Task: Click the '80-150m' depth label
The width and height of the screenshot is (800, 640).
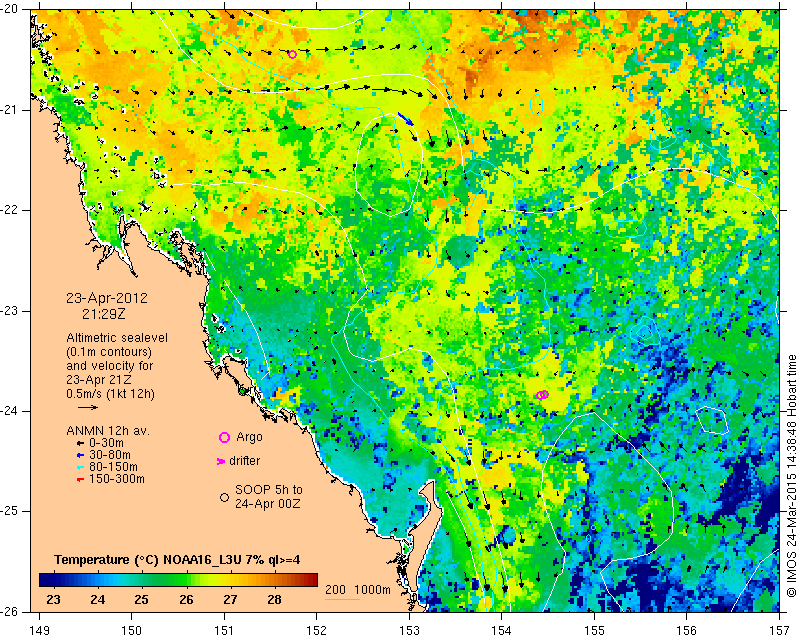Action: [113, 467]
